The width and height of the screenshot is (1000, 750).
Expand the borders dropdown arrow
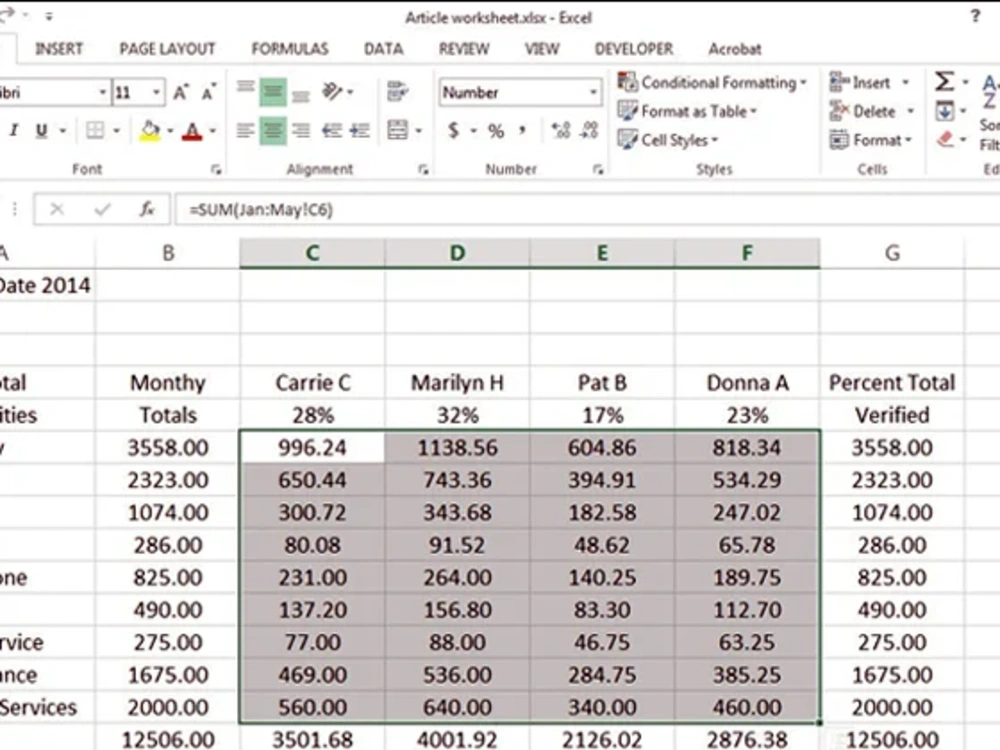pyautogui.click(x=116, y=131)
